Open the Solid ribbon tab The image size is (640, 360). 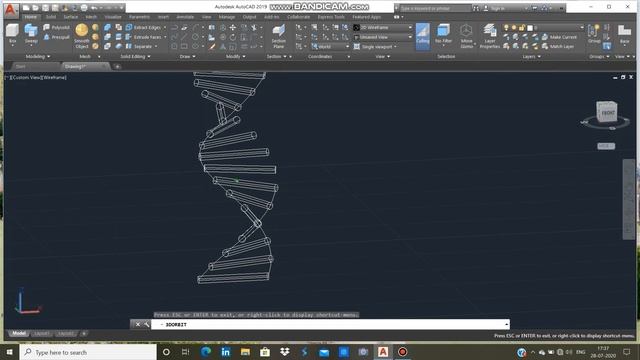51,17
